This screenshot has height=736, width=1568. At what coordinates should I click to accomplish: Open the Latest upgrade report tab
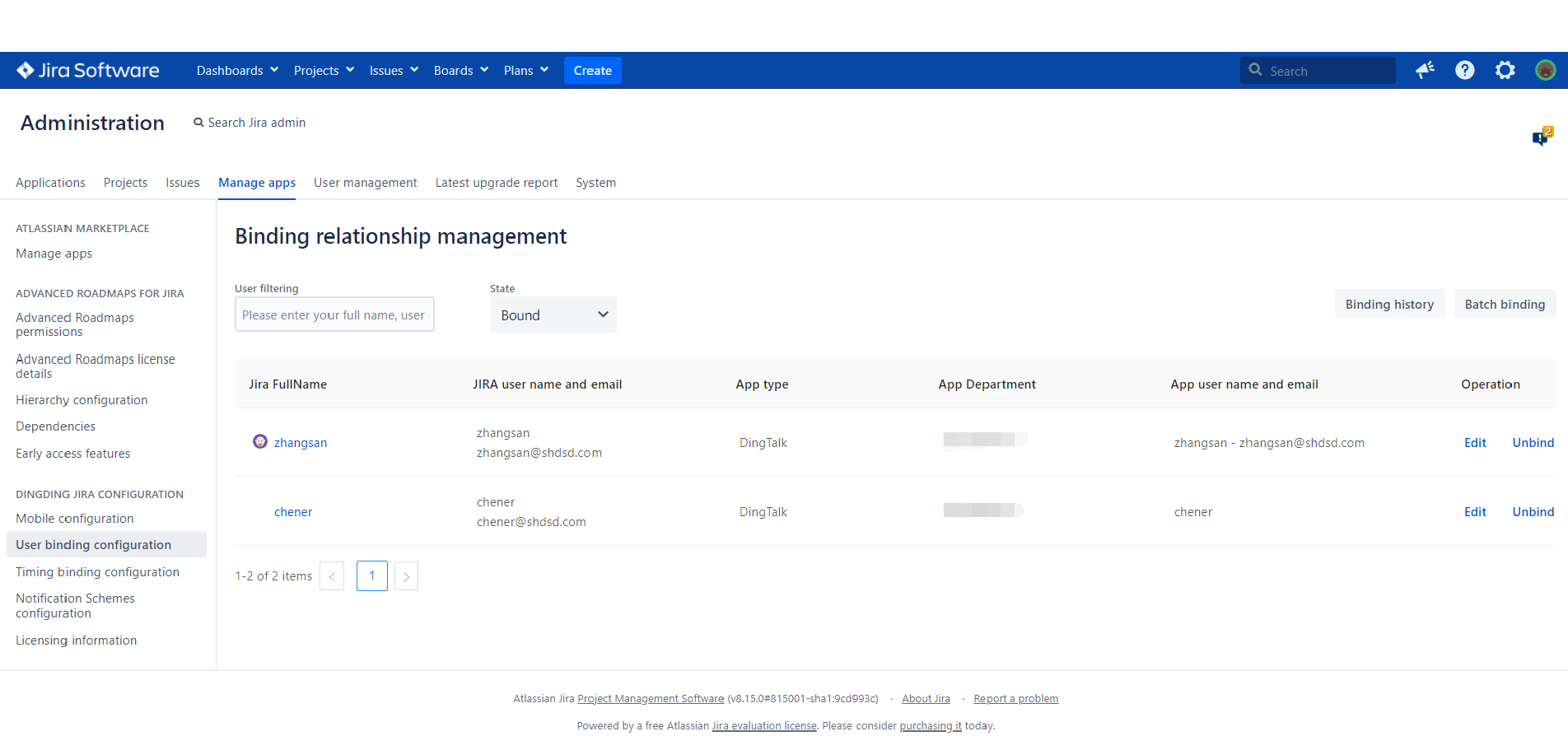coord(497,183)
